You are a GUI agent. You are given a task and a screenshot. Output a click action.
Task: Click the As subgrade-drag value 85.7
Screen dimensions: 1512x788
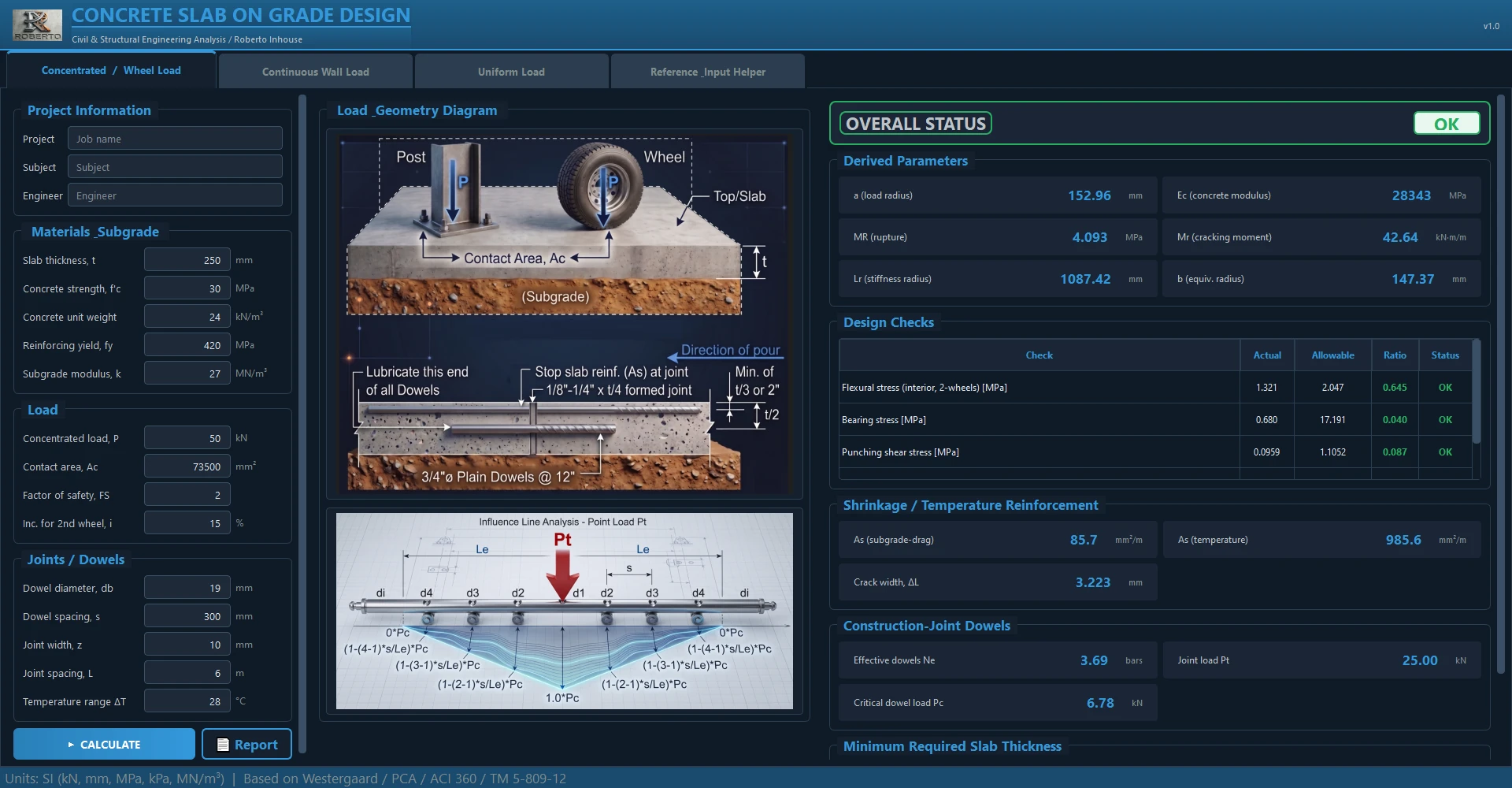[1084, 540]
